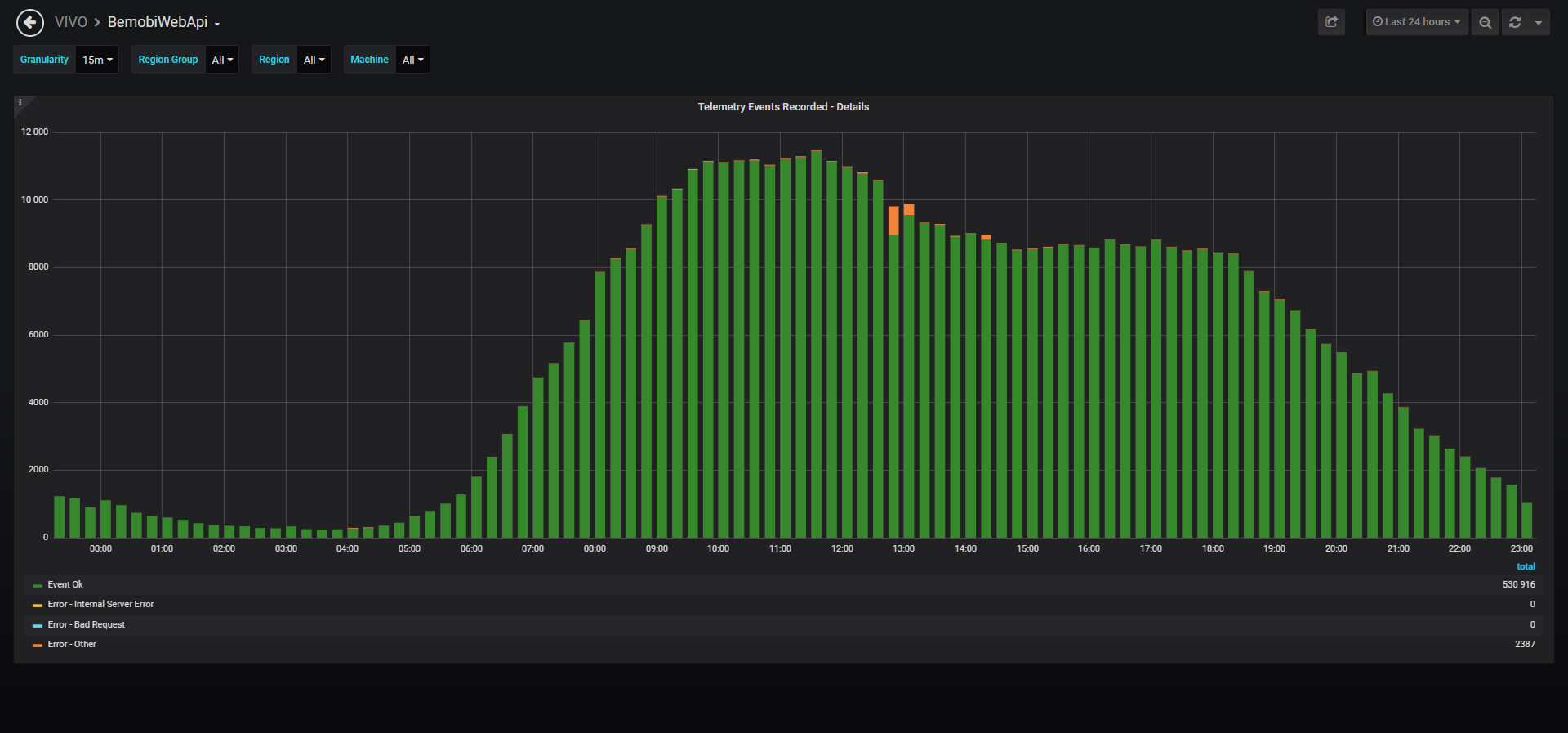Click the Error - Other total value 2387
The image size is (1568, 733).
tap(1525, 644)
